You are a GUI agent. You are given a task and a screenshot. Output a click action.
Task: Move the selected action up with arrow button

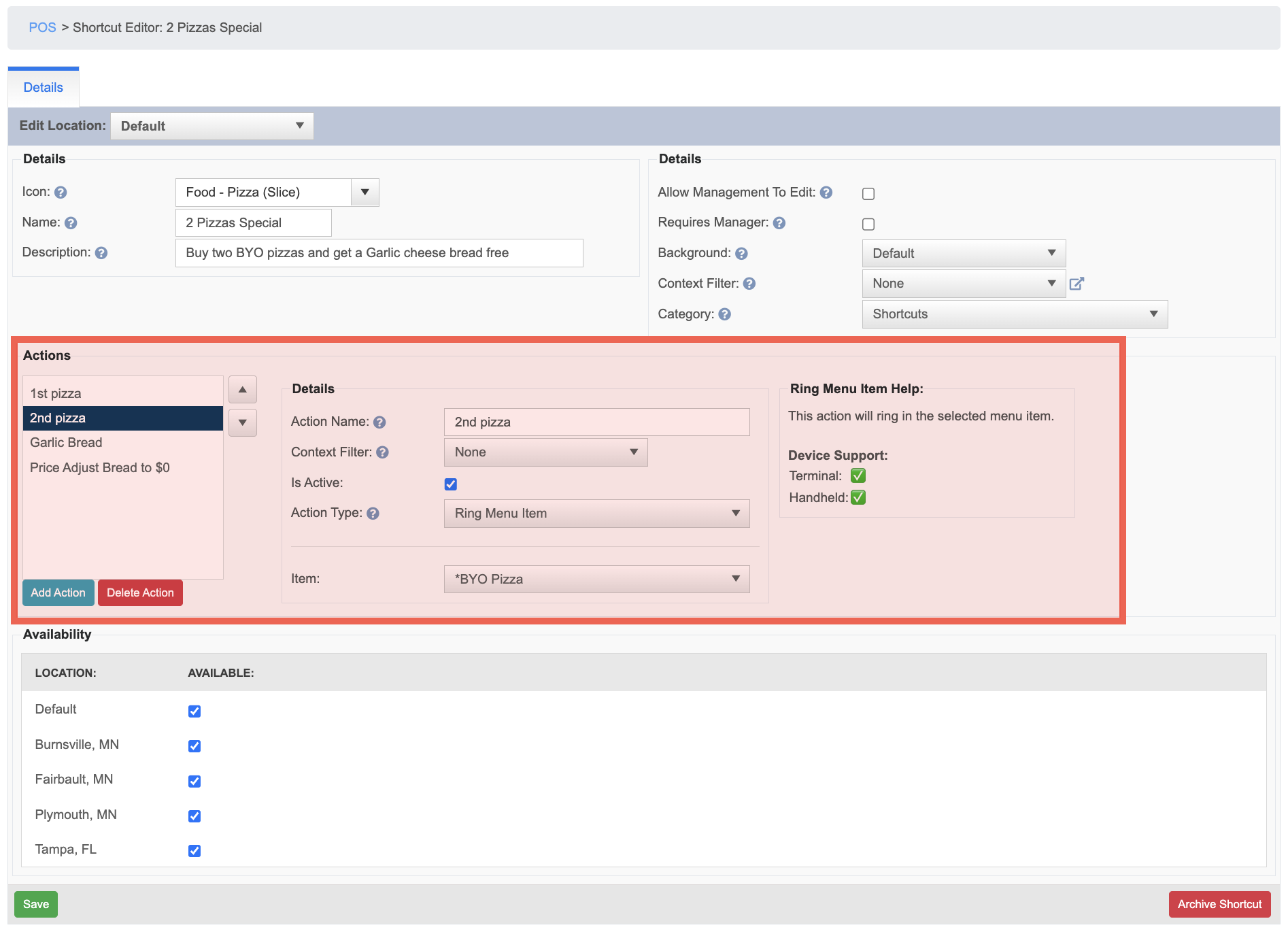click(x=243, y=390)
